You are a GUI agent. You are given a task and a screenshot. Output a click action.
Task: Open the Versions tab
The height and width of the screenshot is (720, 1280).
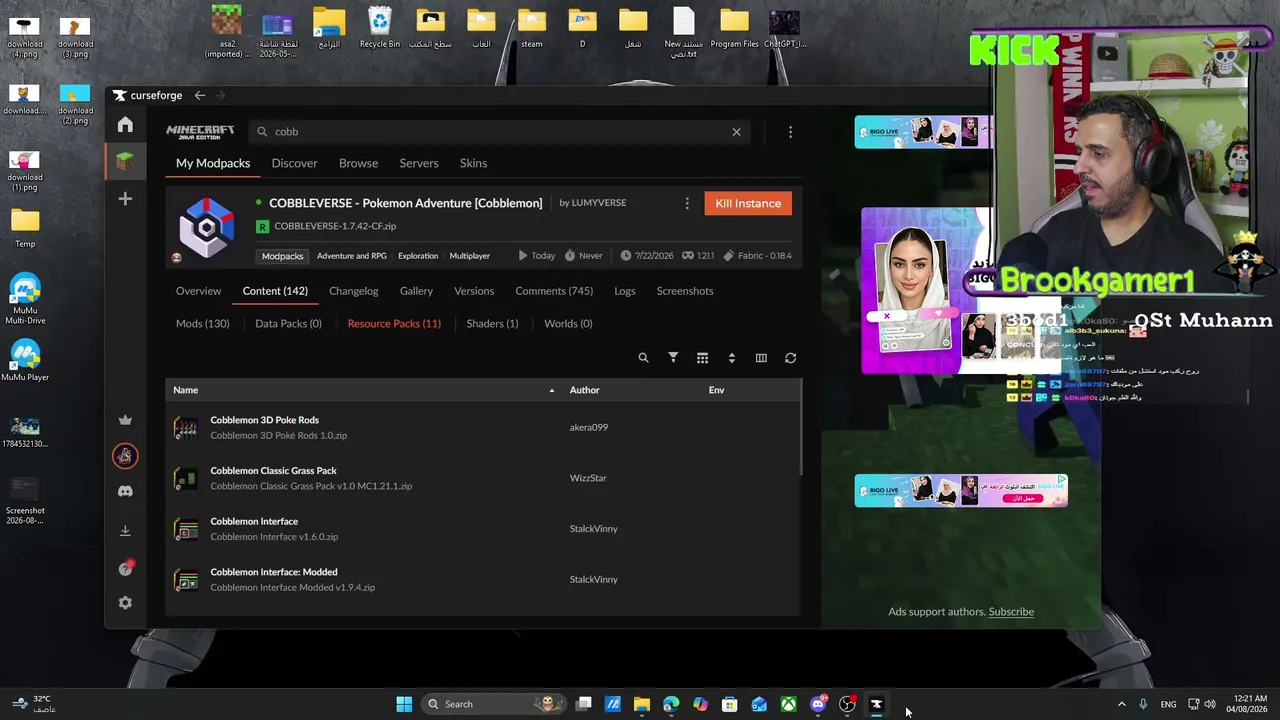tap(474, 291)
